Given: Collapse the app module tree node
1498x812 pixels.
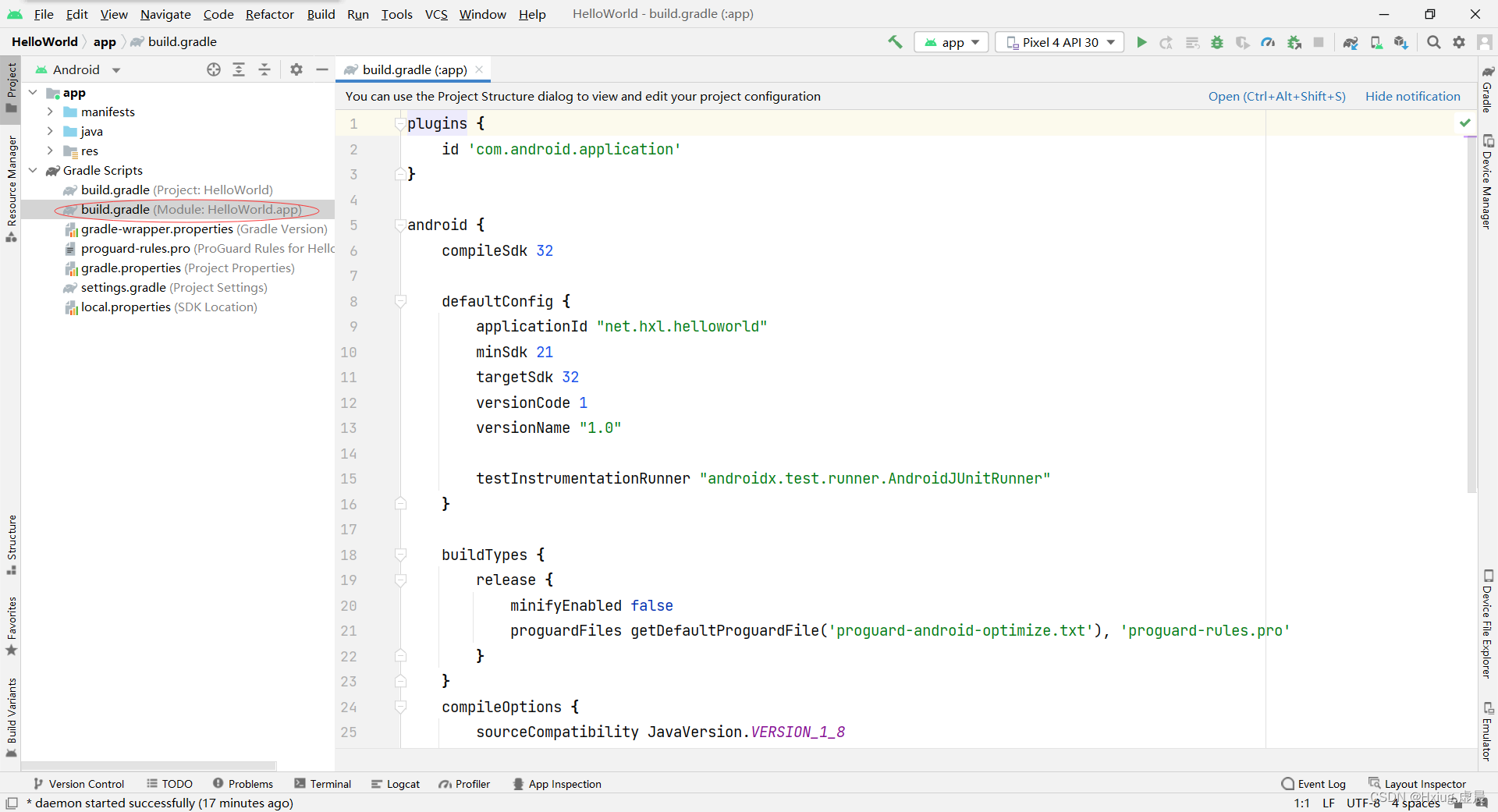Looking at the screenshot, I should [33, 93].
